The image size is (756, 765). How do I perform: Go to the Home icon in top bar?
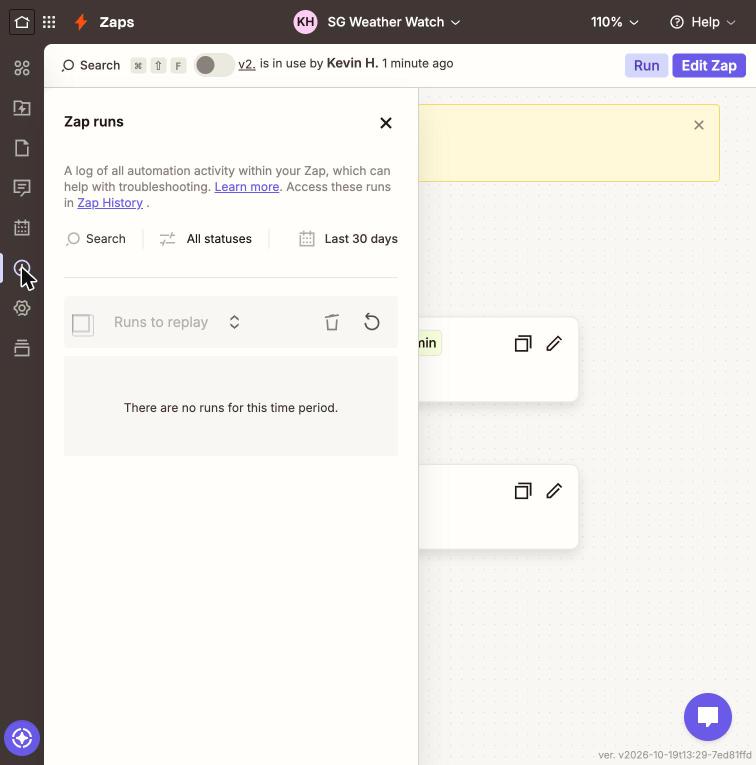22,22
